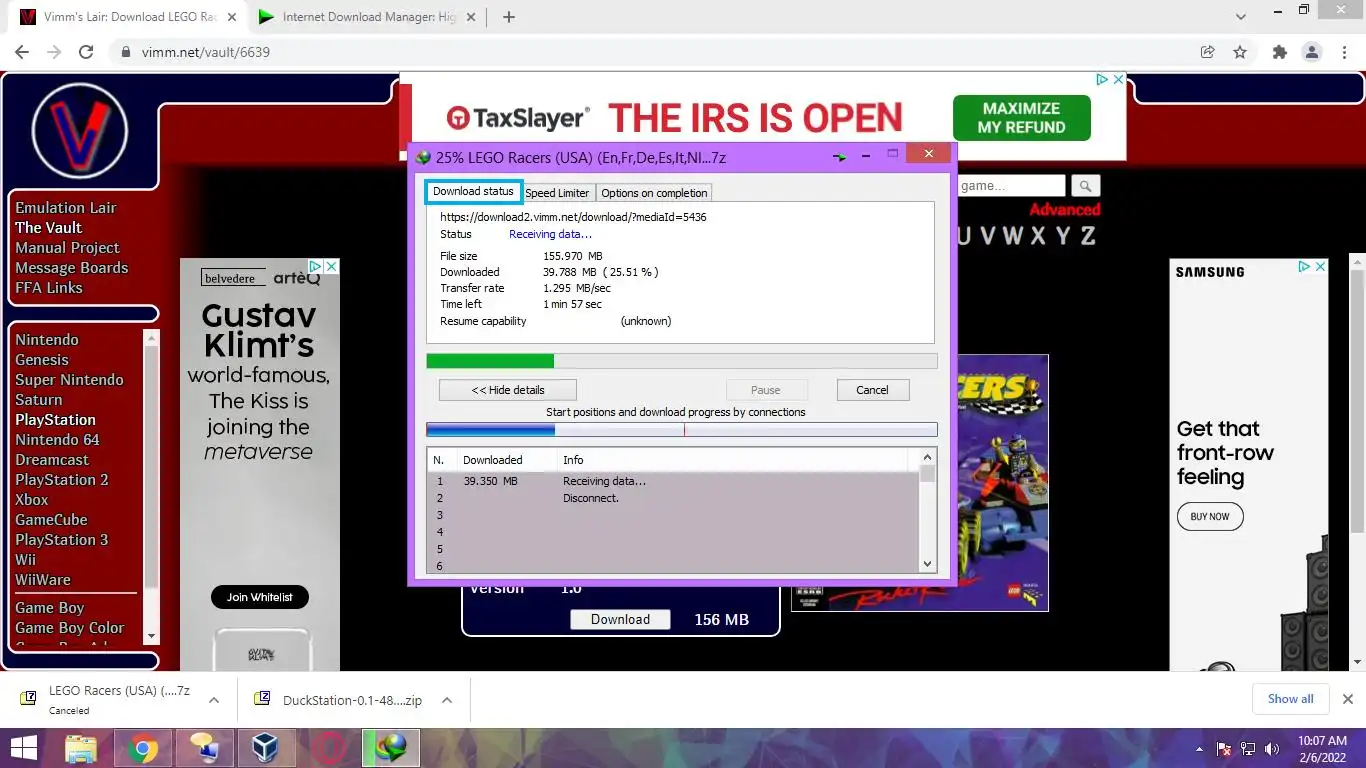Click Show all downloads
Screen dimensions: 1366x768
pyautogui.click(x=1290, y=699)
